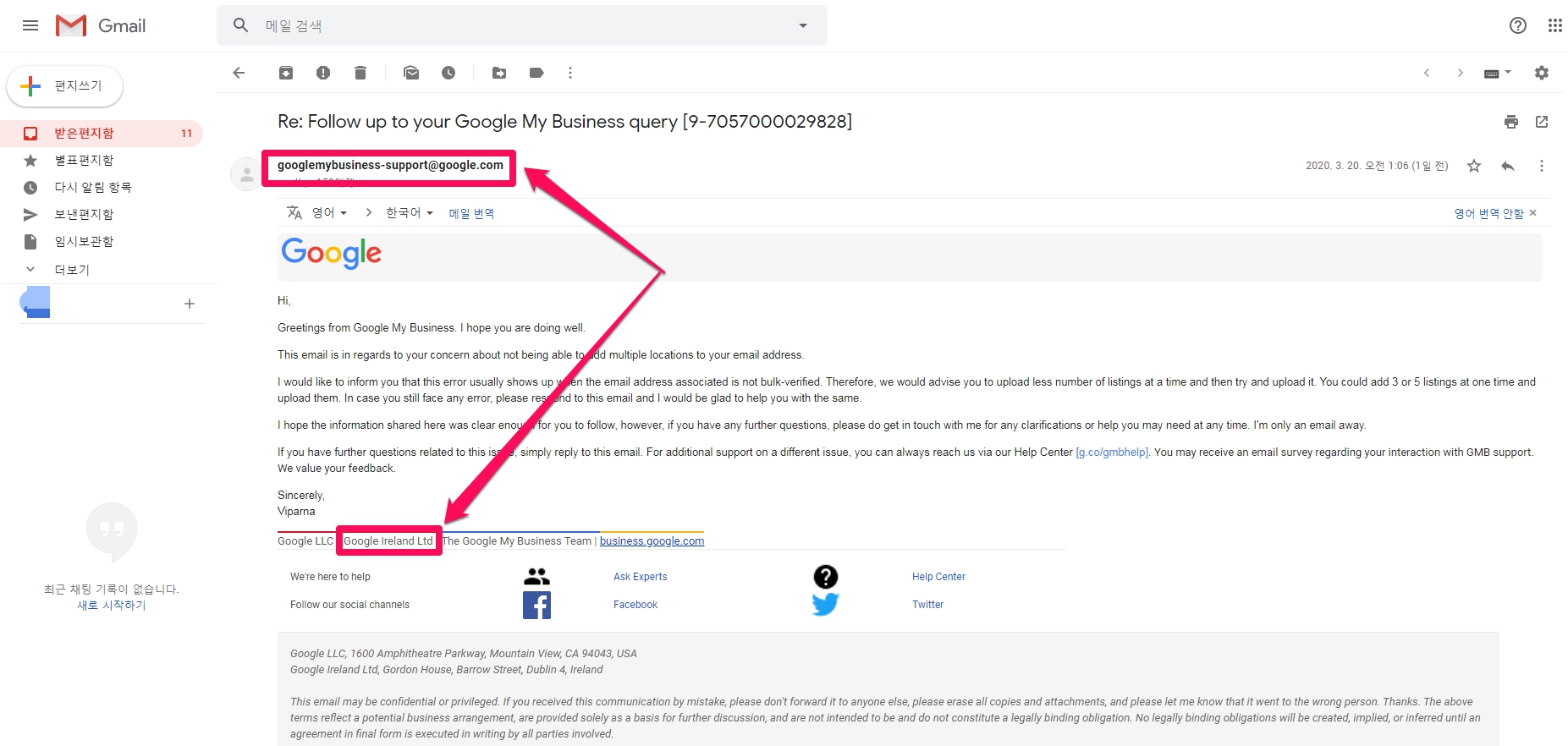Screen dimensions: 1568x746
Task: Open the target language 한국어 dropdown
Action: 410,213
